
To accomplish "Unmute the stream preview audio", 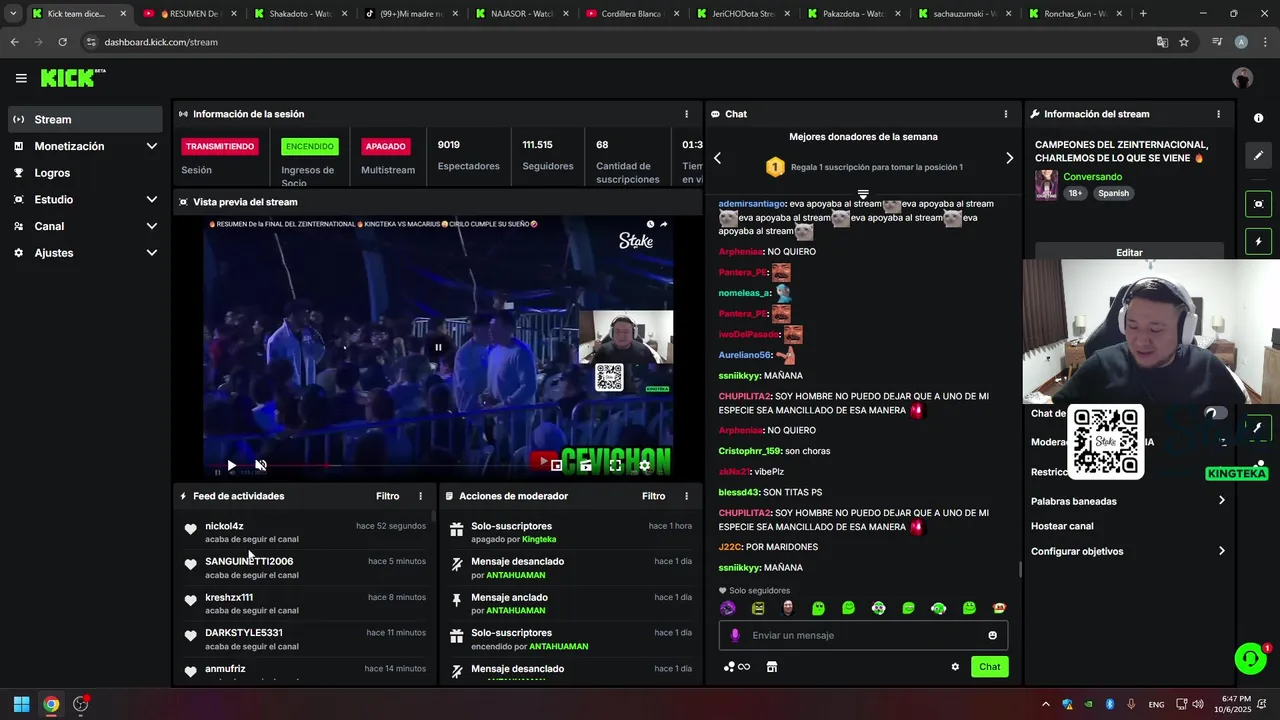I will [x=261, y=465].
